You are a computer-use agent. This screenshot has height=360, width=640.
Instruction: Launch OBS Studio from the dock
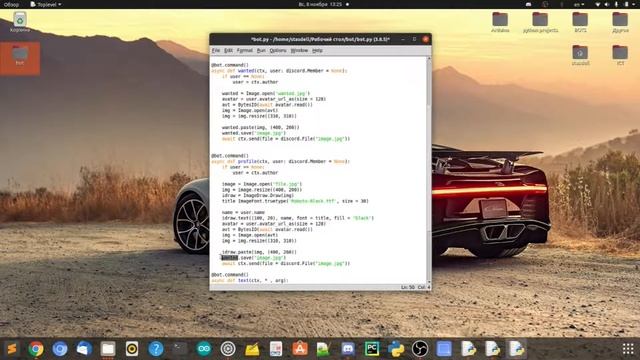[420, 349]
